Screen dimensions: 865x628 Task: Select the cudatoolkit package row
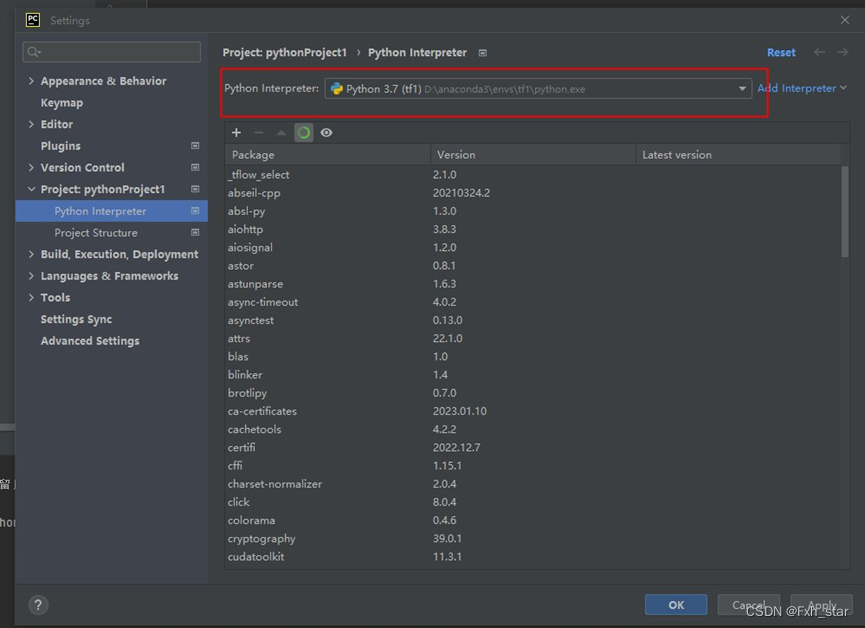[x=532, y=557]
